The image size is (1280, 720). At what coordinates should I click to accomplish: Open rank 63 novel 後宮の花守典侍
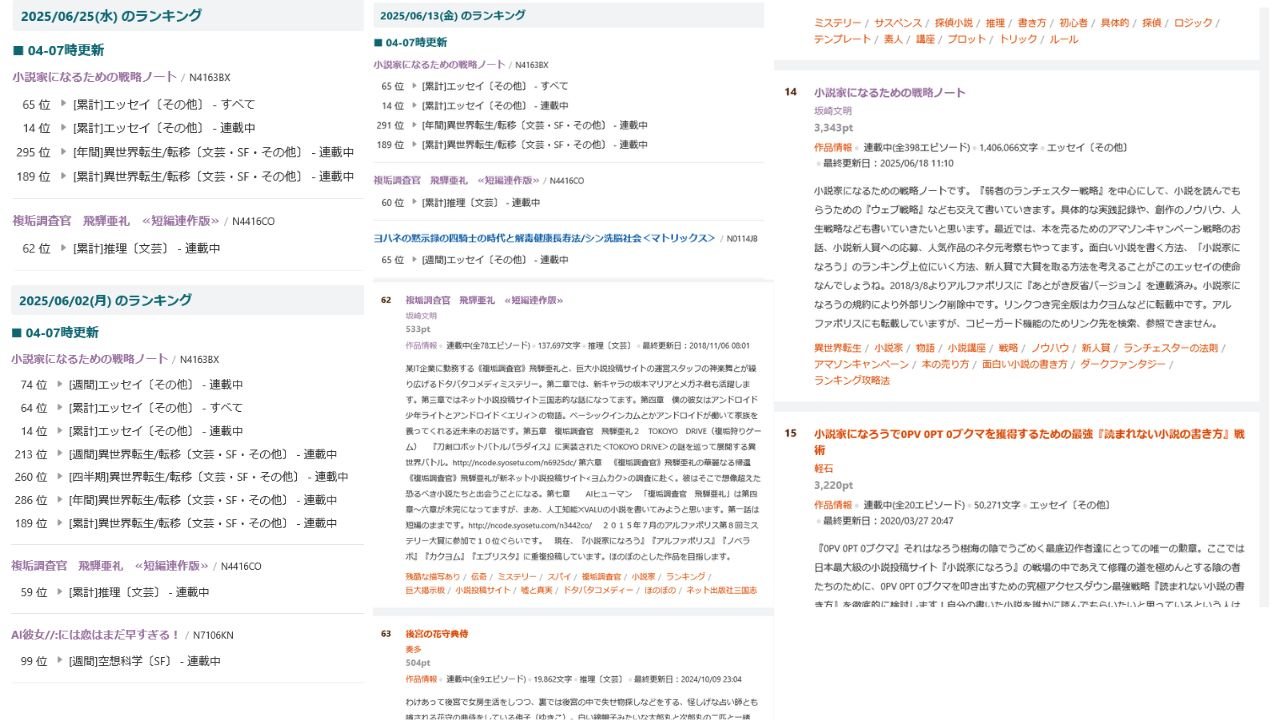pyautogui.click(x=437, y=633)
